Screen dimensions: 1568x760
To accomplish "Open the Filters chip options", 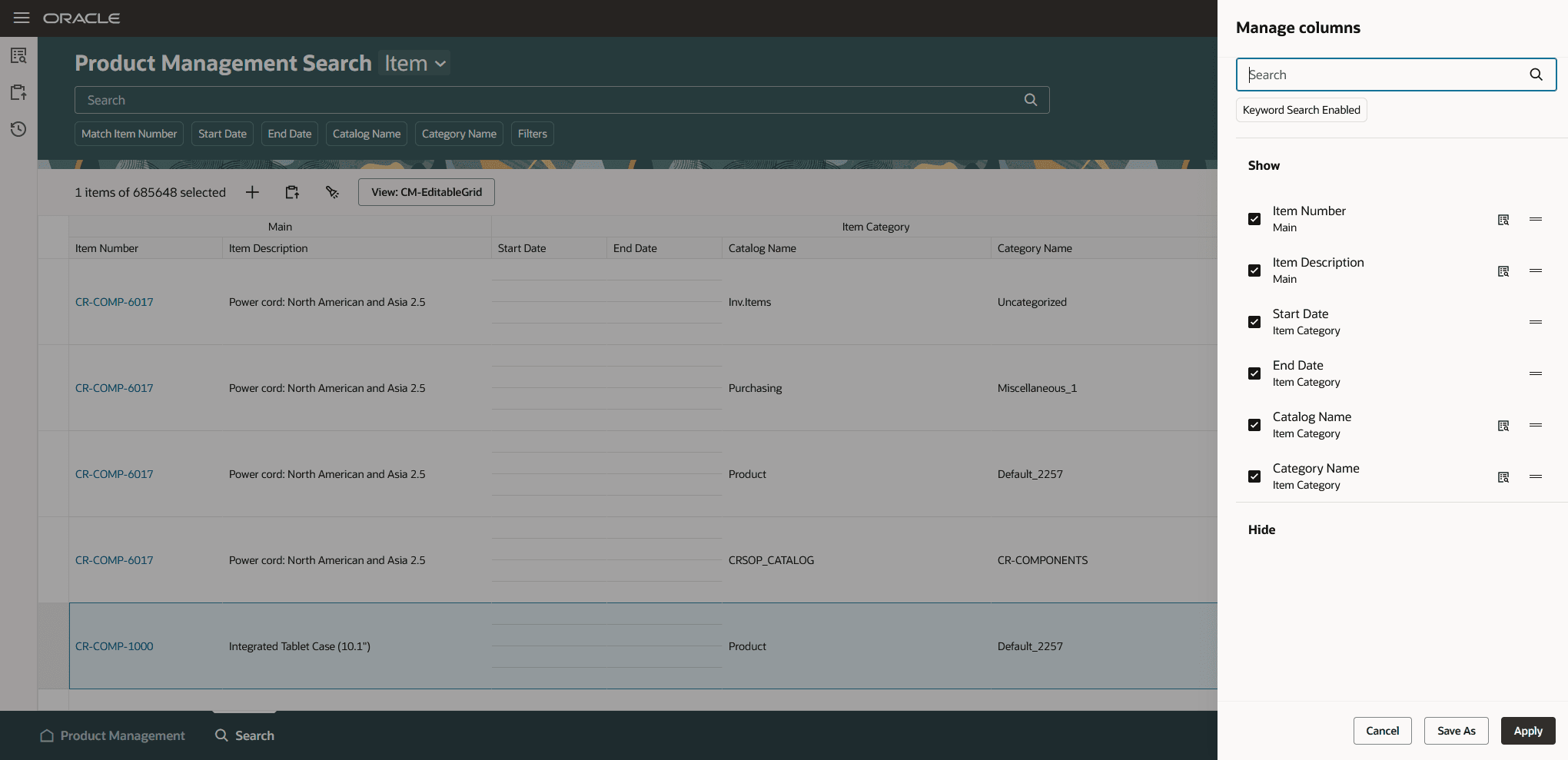I will point(532,133).
